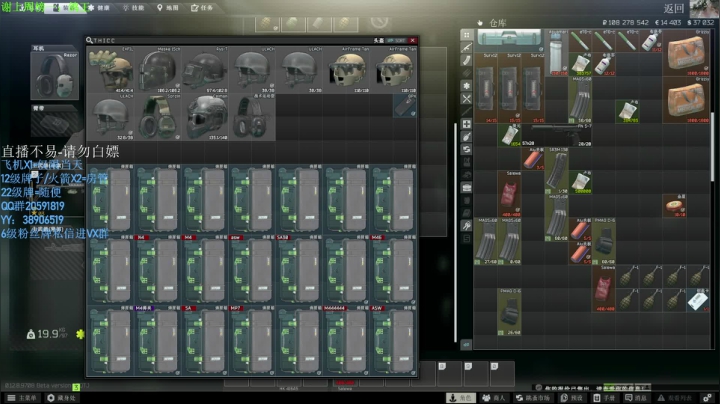Select top Grizzly medical kit in stash
Screen dimensions: 720x404
(686, 53)
